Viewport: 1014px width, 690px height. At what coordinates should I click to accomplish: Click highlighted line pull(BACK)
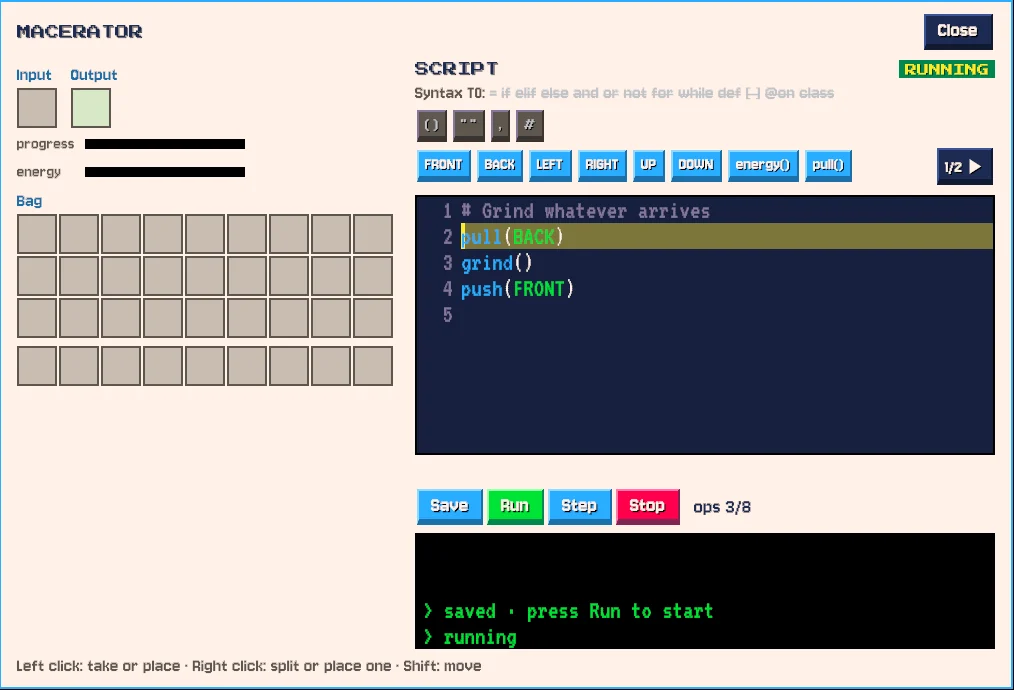coord(705,237)
